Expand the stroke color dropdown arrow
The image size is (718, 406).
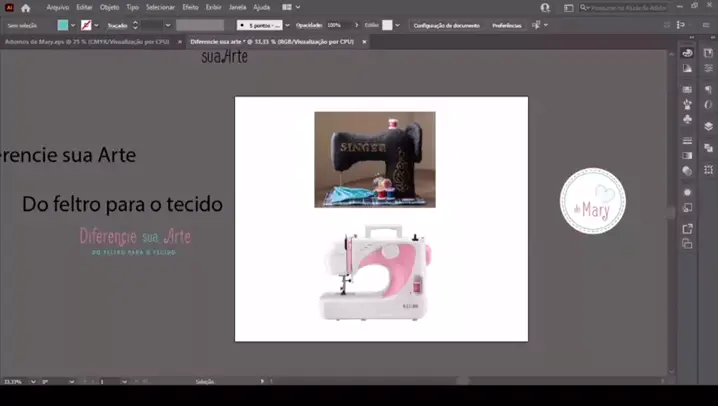96,25
